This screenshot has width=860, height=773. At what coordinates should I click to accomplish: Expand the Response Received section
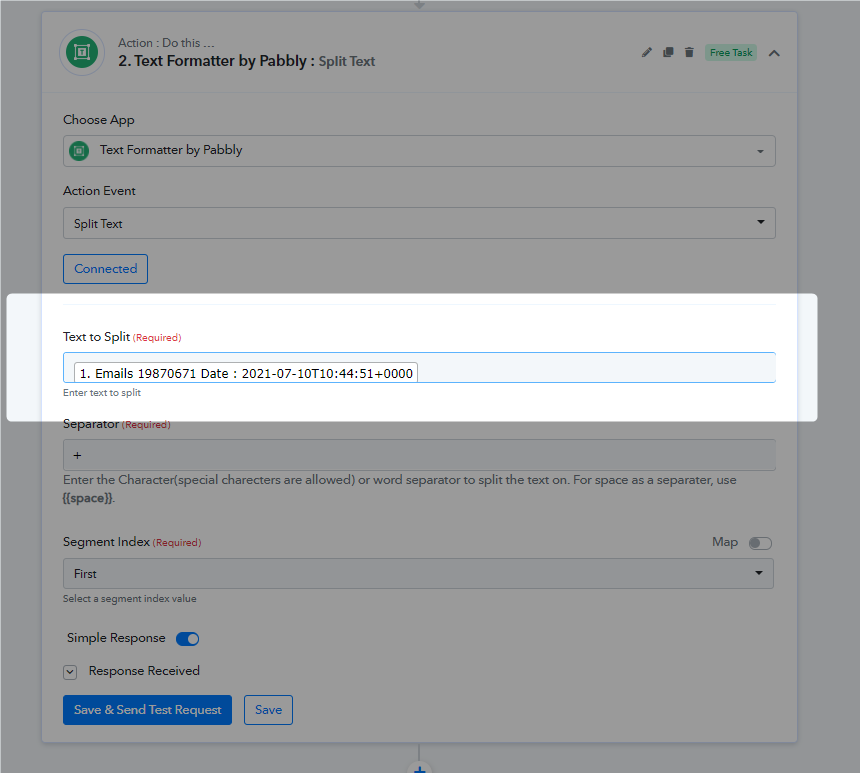pos(70,672)
